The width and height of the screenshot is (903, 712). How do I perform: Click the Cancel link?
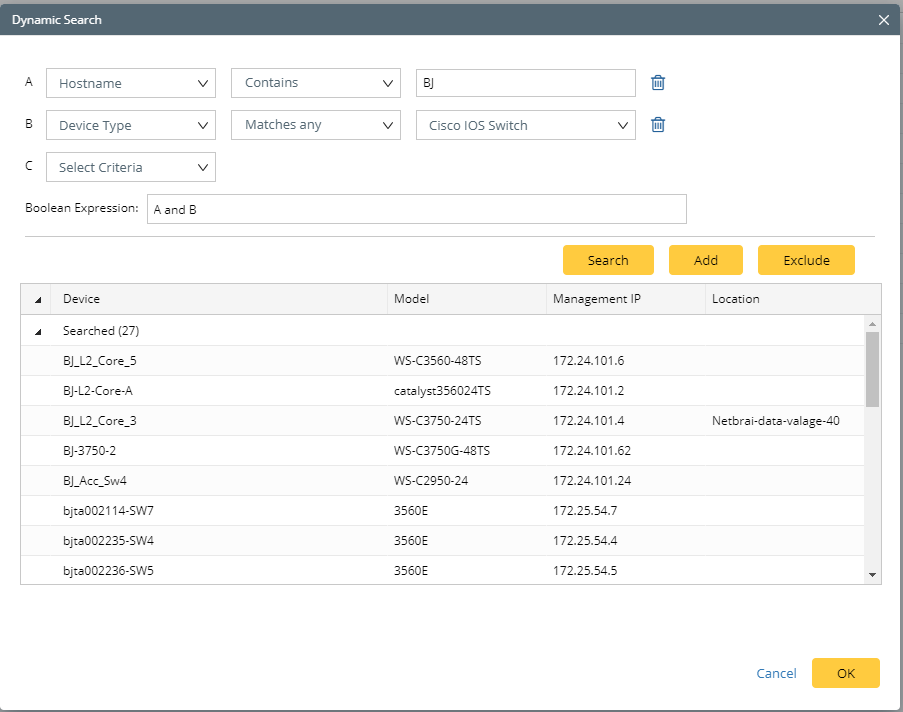(776, 672)
